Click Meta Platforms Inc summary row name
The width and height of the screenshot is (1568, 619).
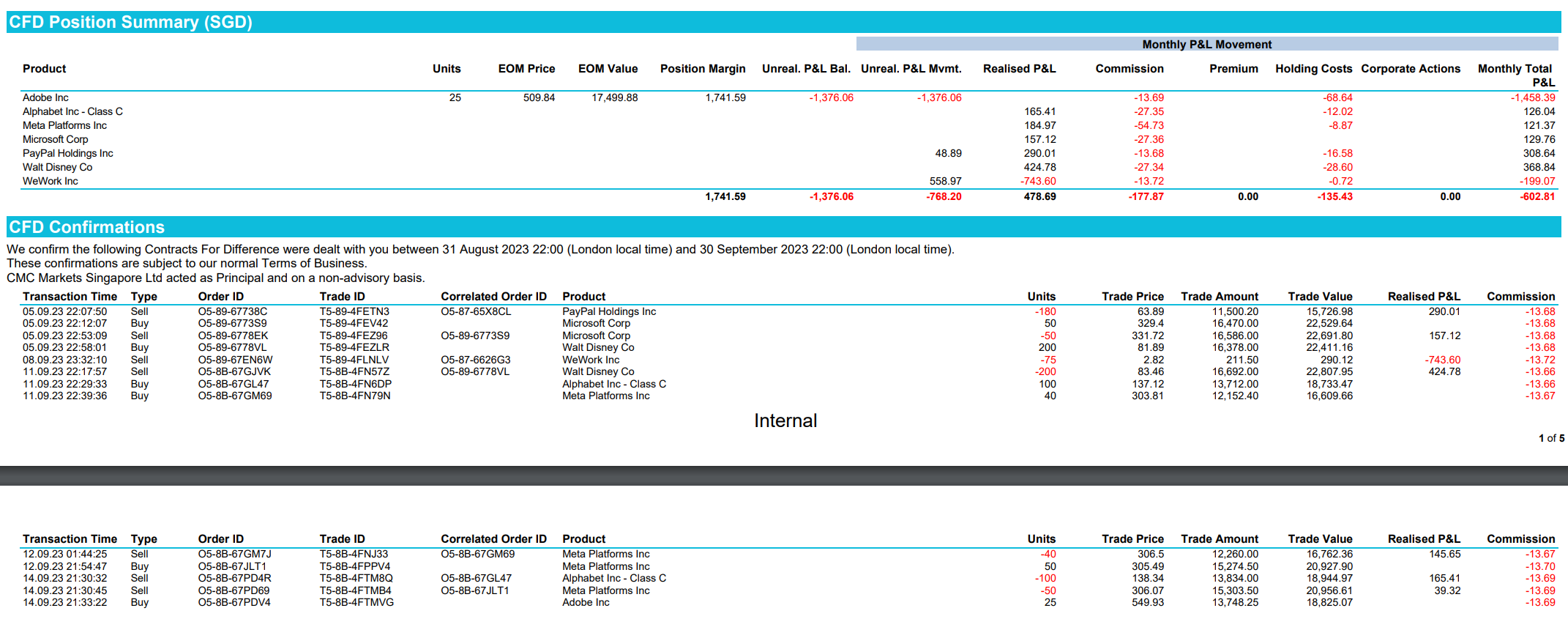click(64, 125)
